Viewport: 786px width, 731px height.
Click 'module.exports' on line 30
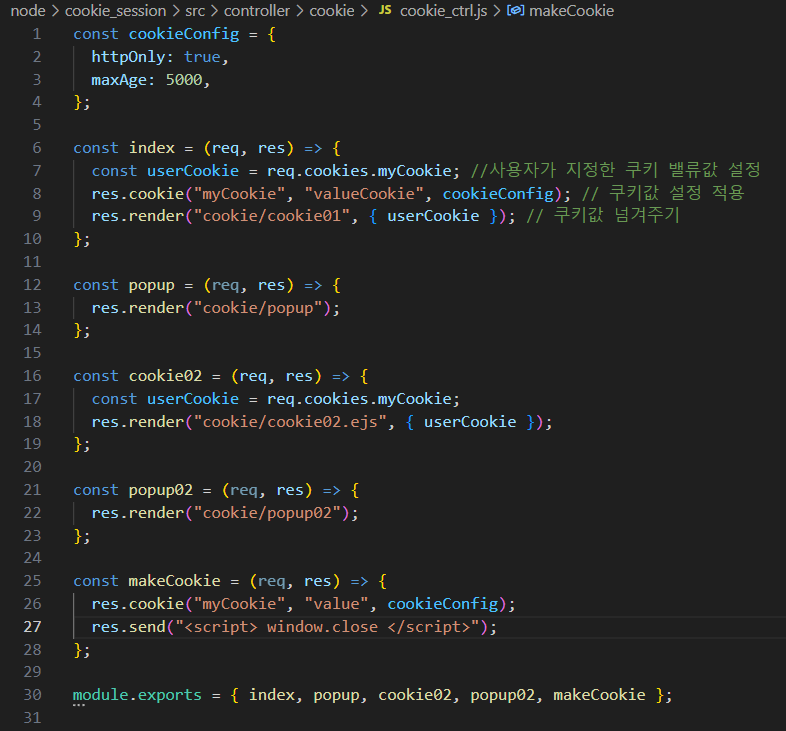137,696
